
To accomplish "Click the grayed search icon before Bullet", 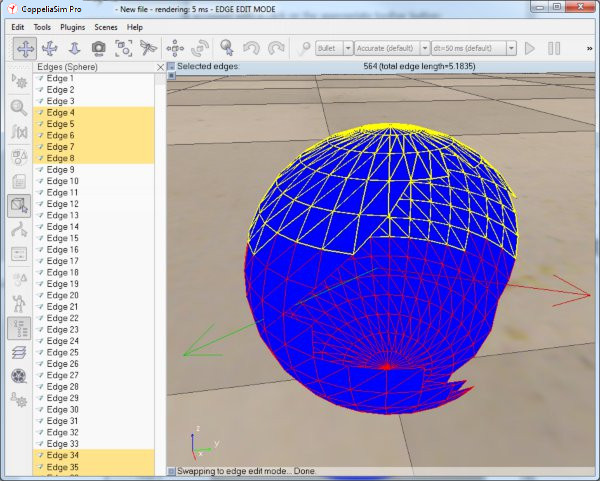I will pyautogui.click(x=305, y=49).
